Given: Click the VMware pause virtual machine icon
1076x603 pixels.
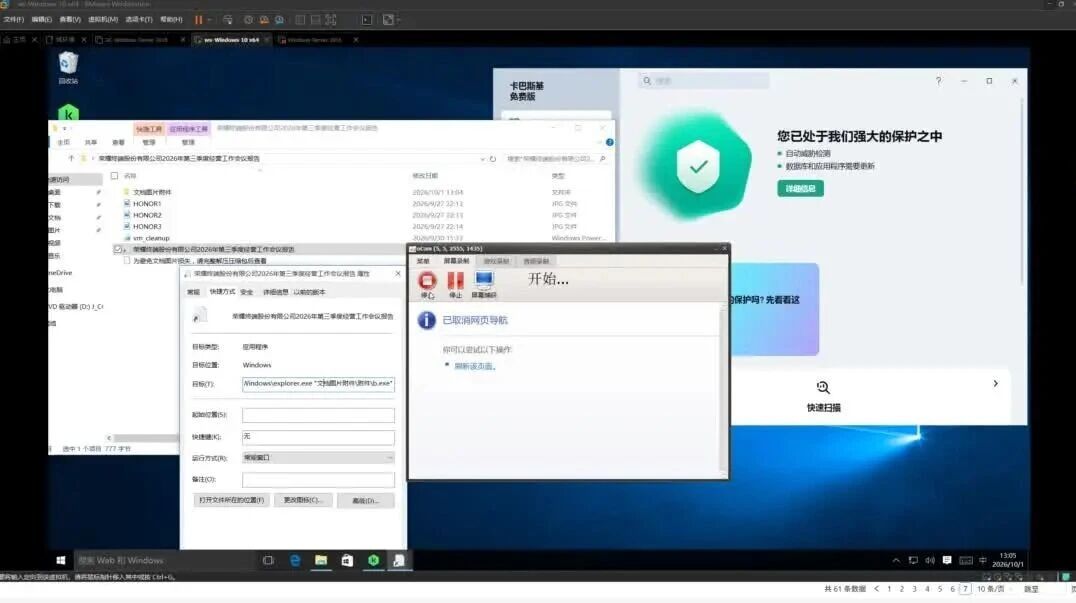Looking at the screenshot, I should 198,20.
